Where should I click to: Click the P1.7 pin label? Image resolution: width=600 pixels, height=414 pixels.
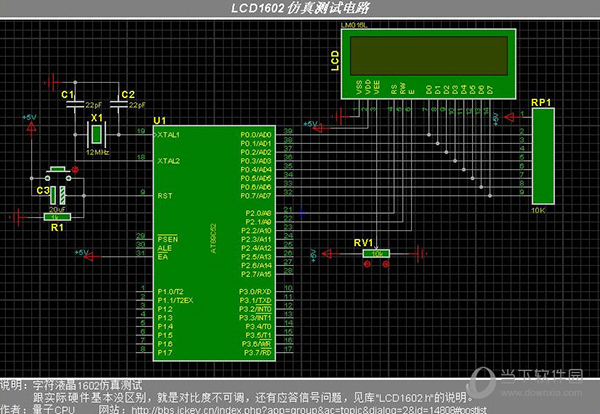(x=165, y=352)
